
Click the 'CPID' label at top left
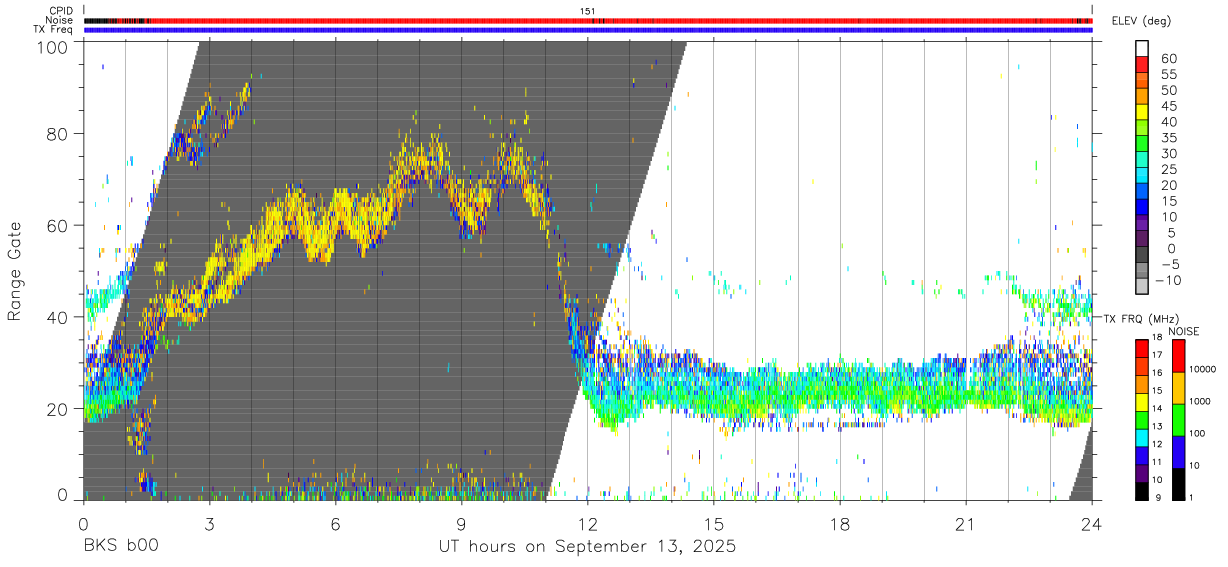tap(60, 11)
